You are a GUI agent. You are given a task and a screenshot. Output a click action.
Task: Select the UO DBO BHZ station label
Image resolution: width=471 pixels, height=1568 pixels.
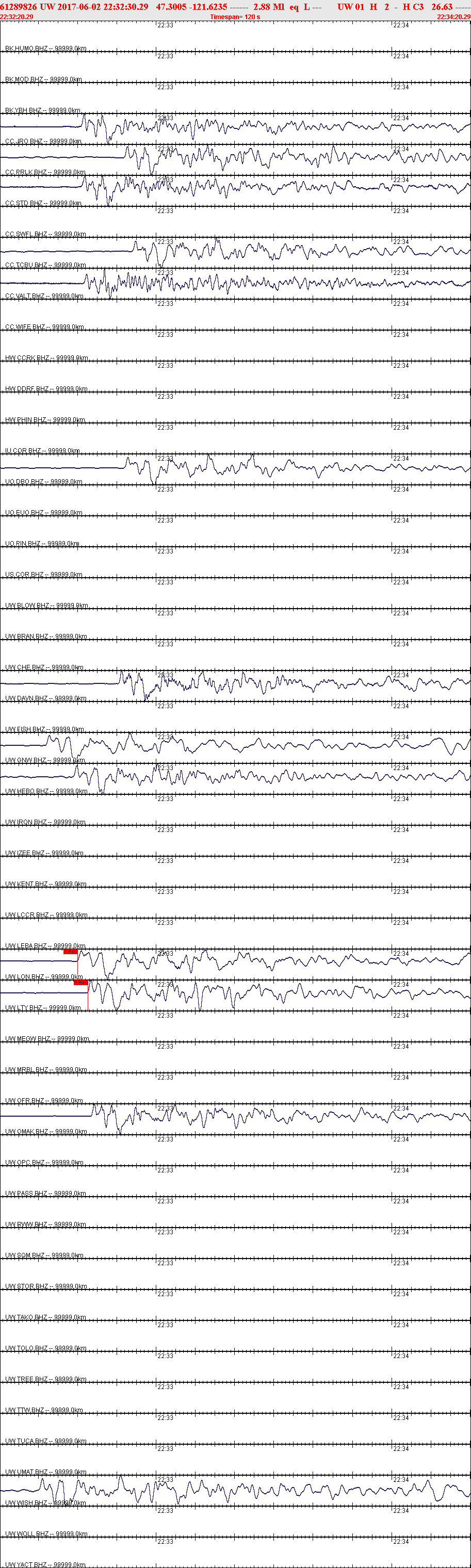click(44, 481)
